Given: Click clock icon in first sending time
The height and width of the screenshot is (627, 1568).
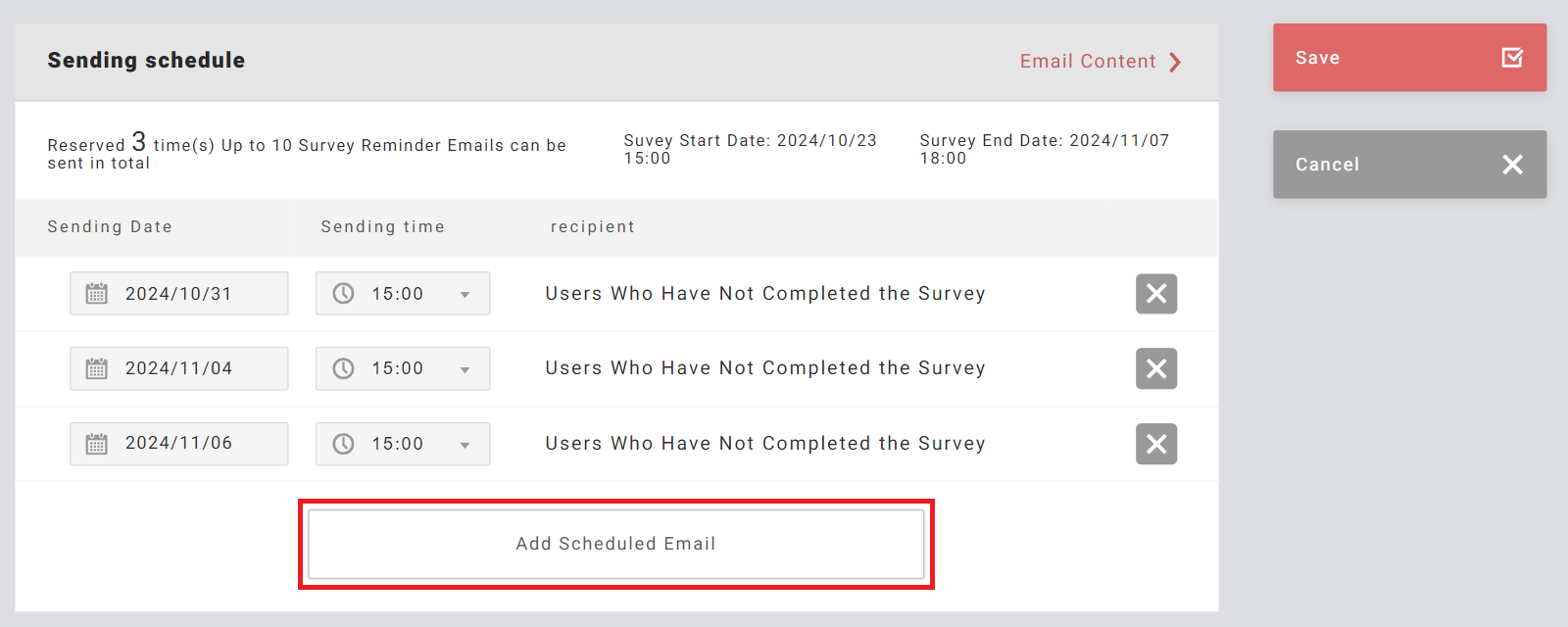Looking at the screenshot, I should (343, 294).
